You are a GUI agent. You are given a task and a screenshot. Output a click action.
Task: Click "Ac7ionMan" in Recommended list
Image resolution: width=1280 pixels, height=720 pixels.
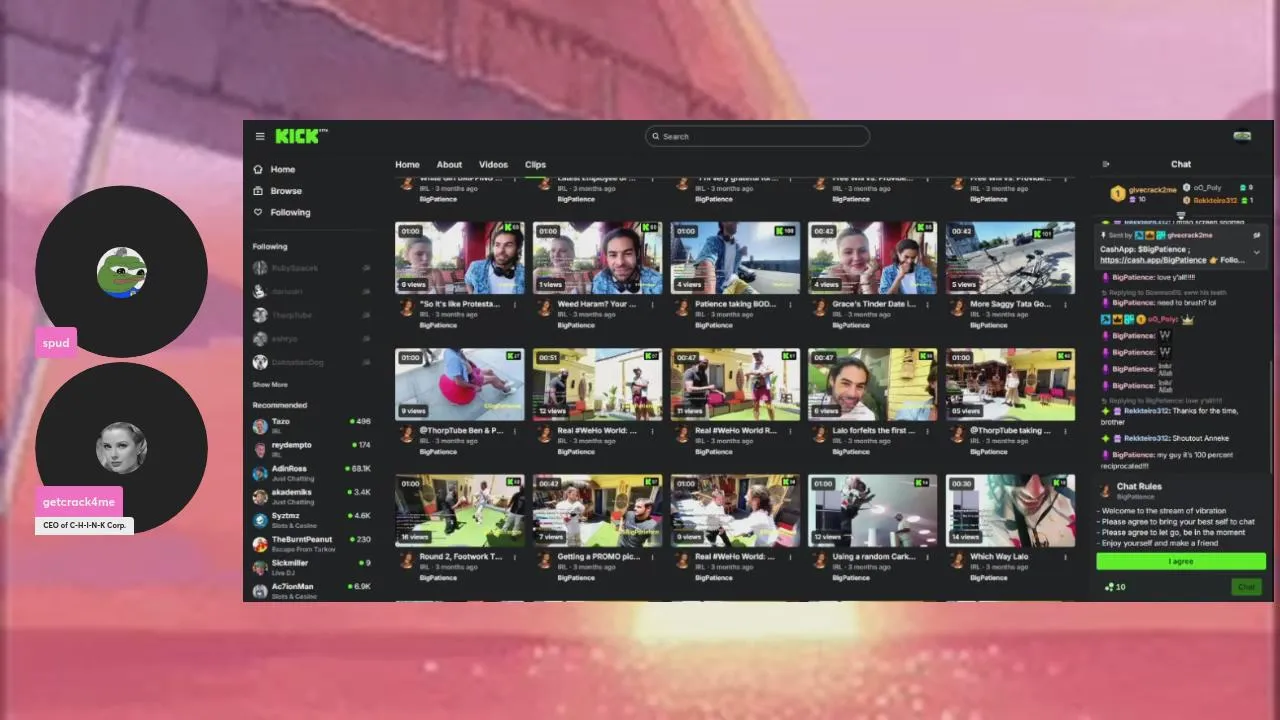click(292, 587)
